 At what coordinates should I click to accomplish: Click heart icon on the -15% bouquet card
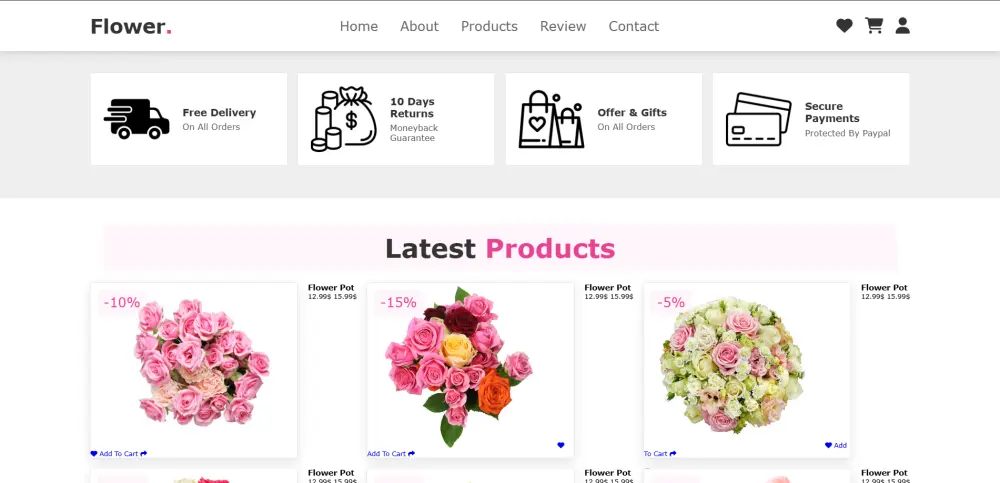pos(561,445)
